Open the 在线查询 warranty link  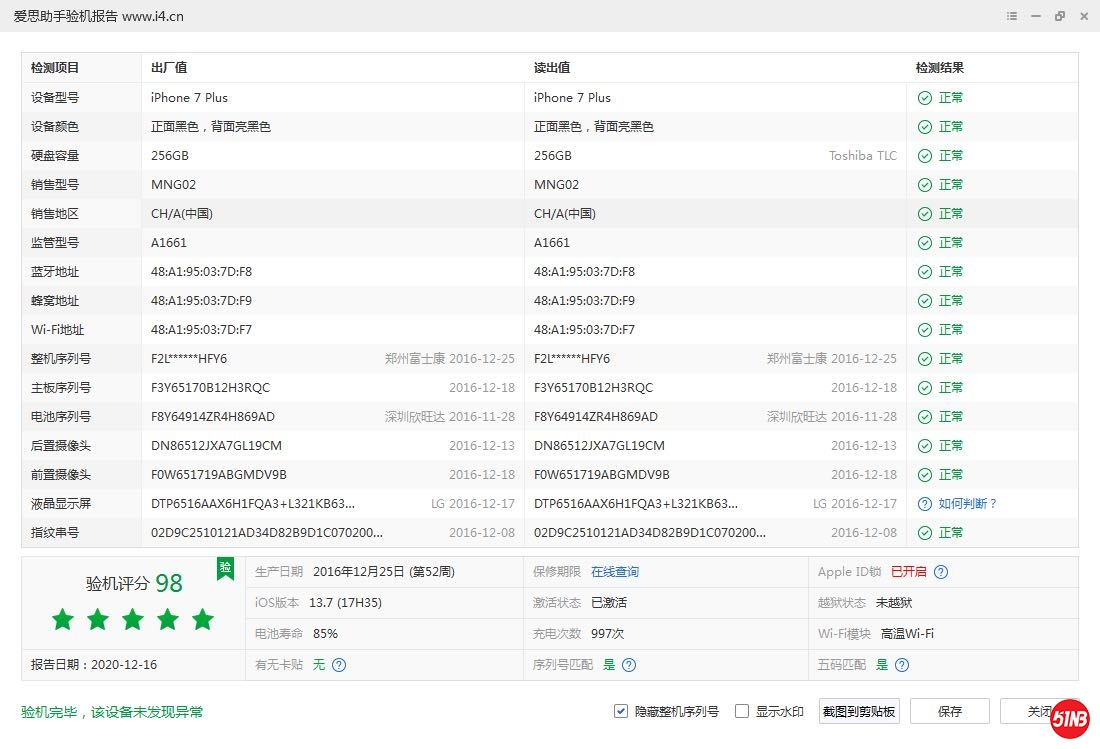click(615, 572)
